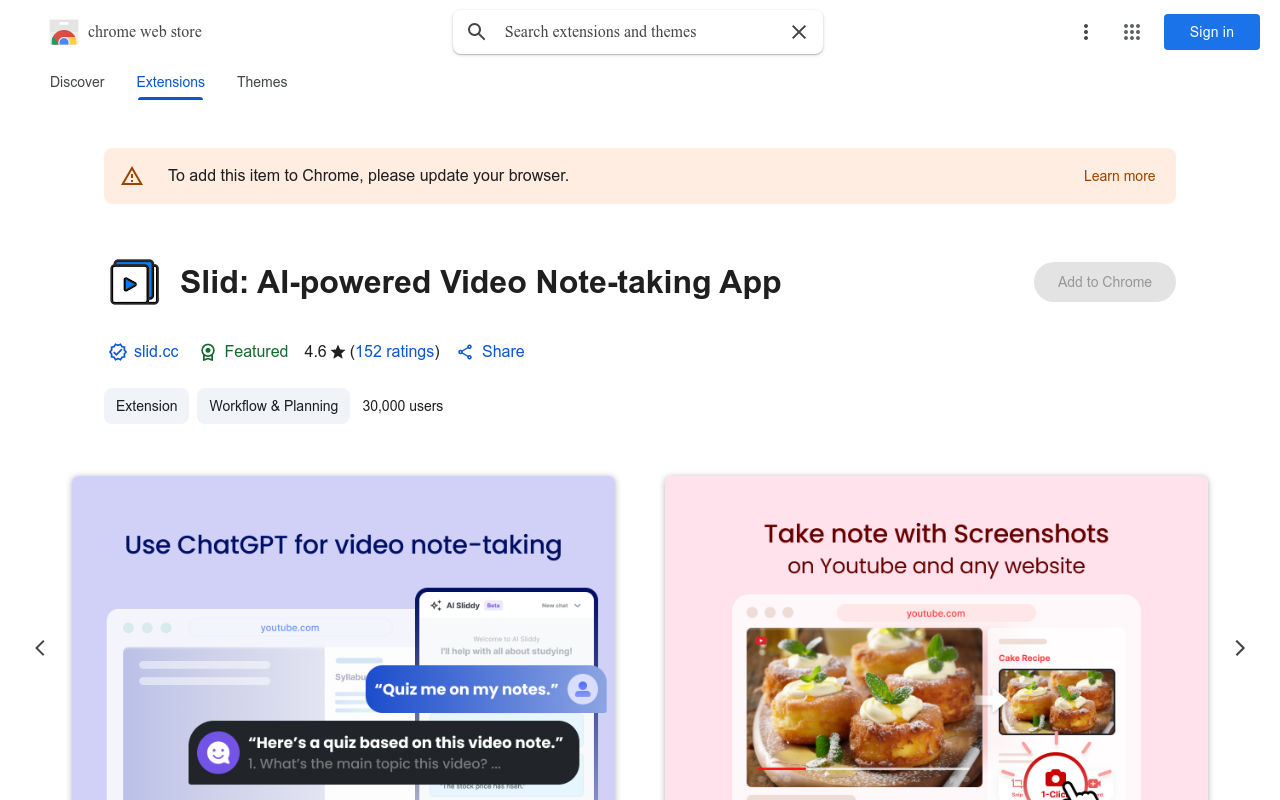Click the 30,000 users text
1280x800 pixels.
click(x=403, y=406)
